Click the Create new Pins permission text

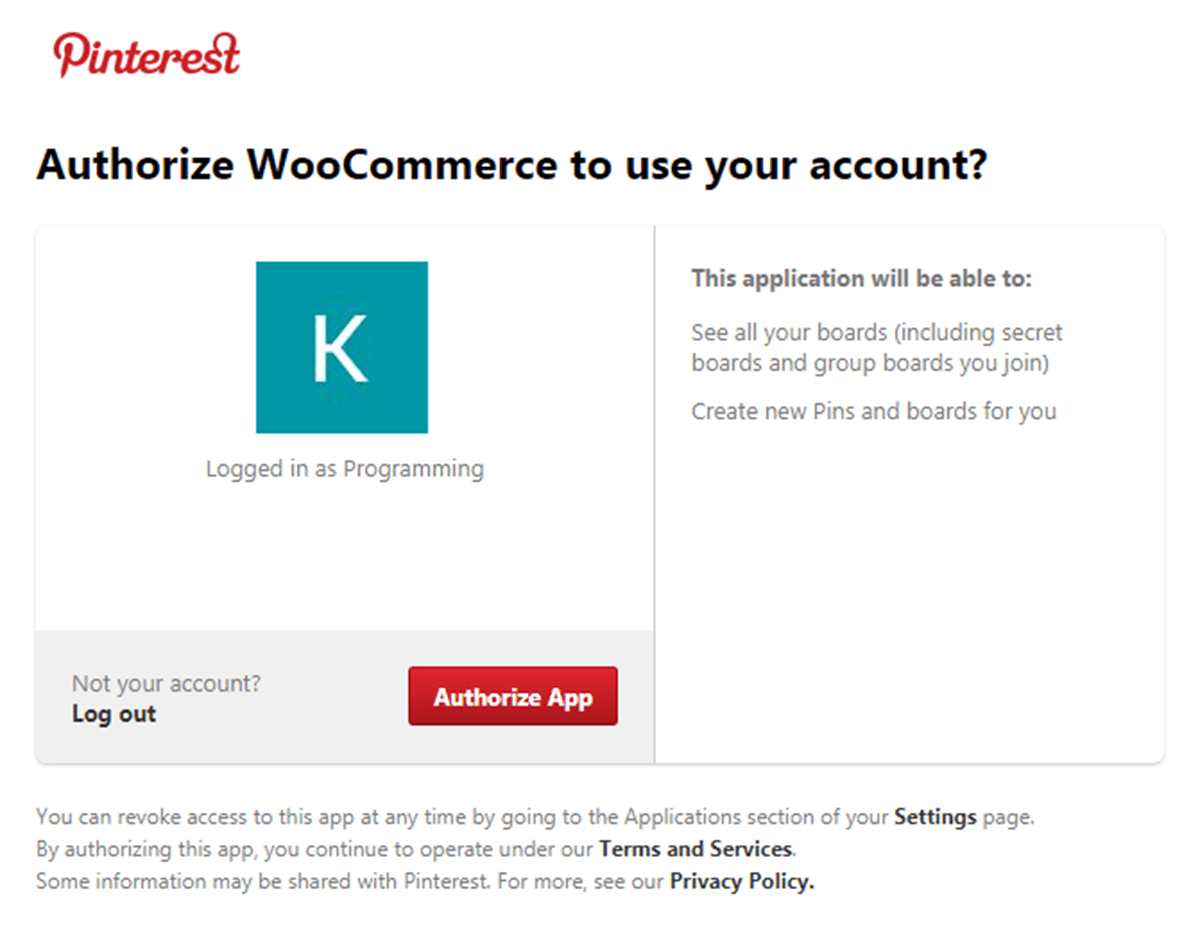(873, 411)
